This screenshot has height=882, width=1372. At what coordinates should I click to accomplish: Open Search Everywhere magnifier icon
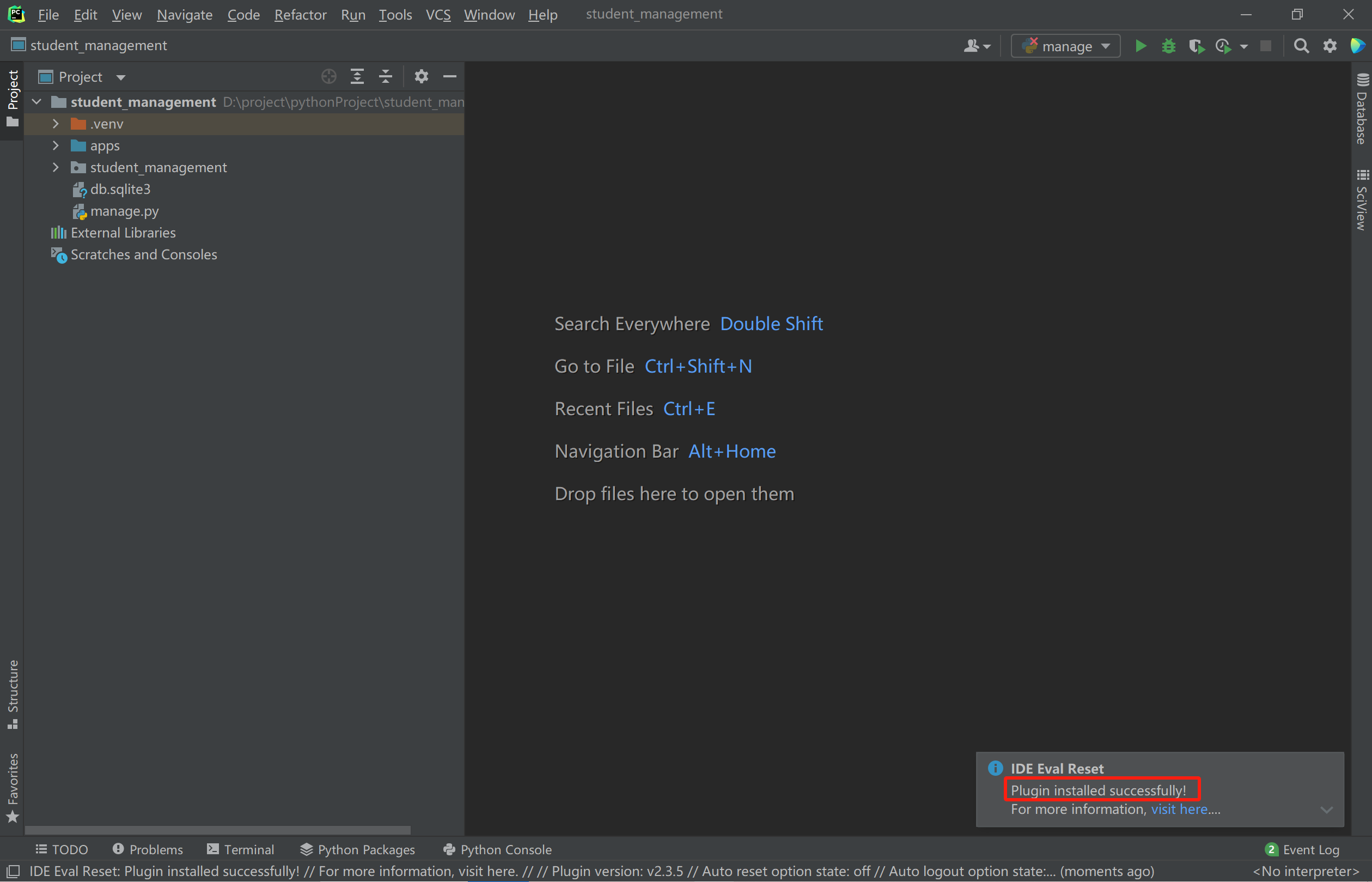1301,46
